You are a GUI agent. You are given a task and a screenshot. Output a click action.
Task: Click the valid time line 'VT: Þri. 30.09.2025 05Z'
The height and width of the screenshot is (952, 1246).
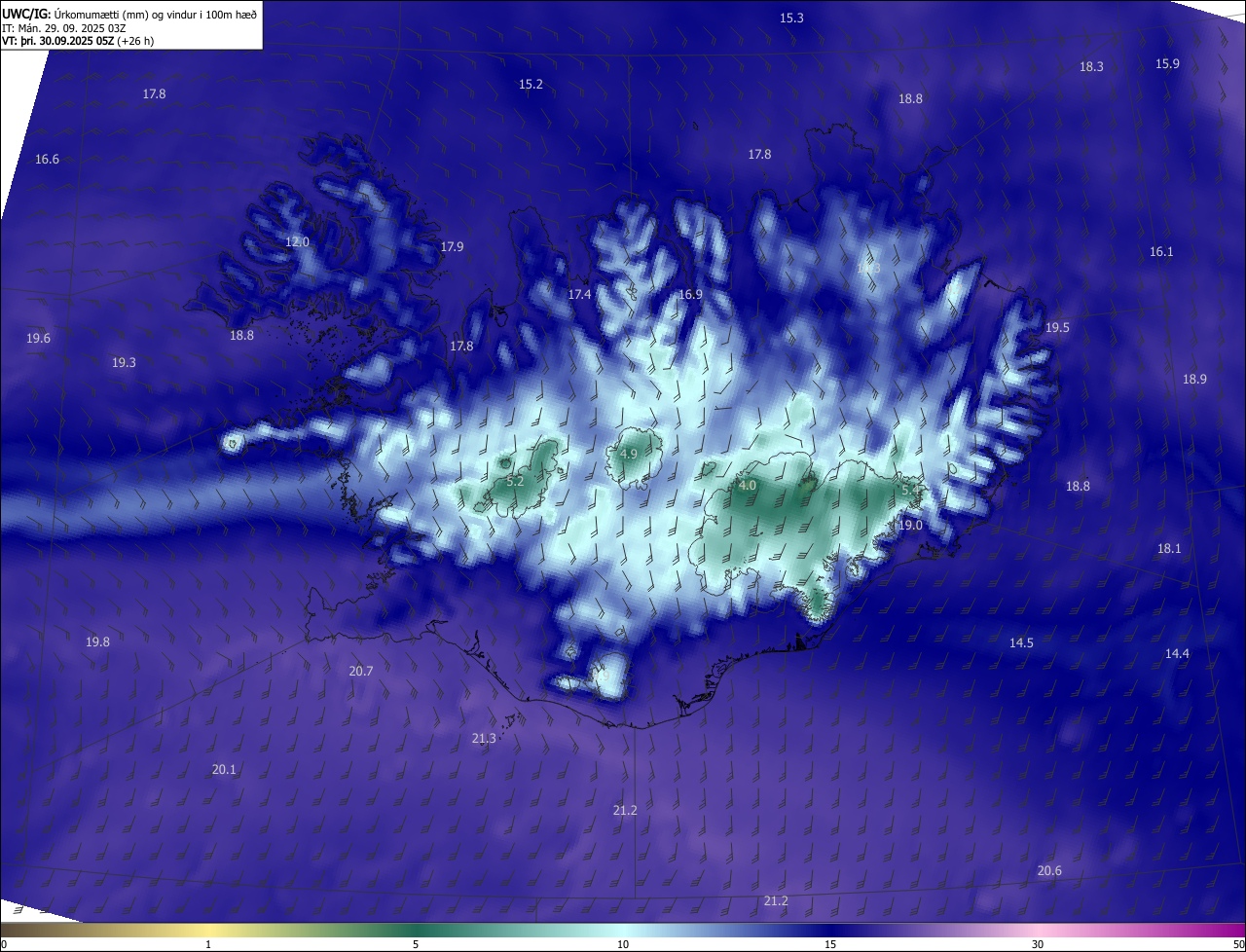pos(78,41)
